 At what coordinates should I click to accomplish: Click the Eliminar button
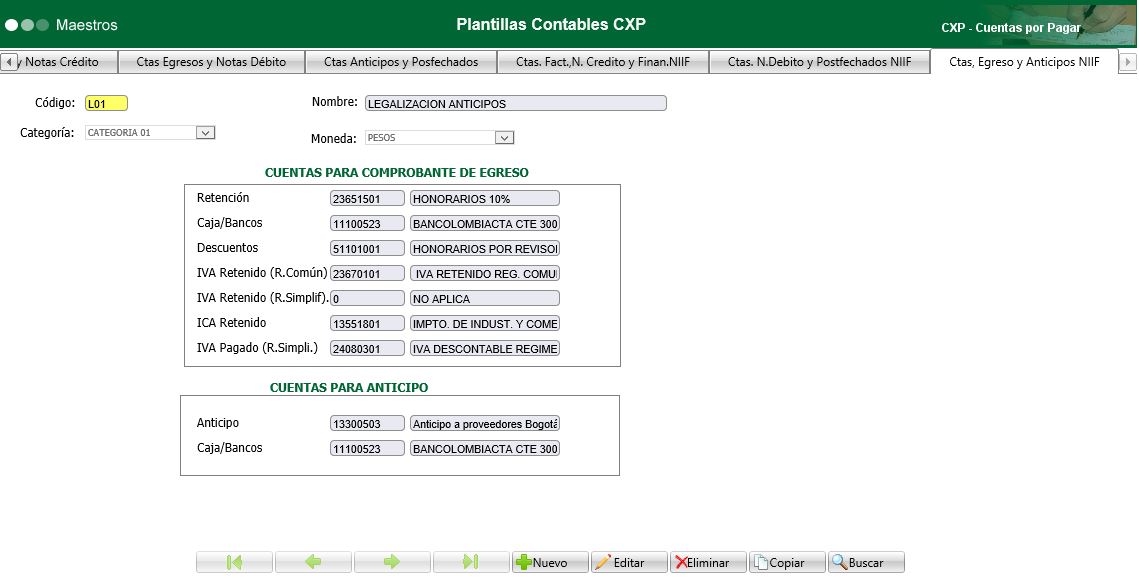pyautogui.click(x=708, y=562)
